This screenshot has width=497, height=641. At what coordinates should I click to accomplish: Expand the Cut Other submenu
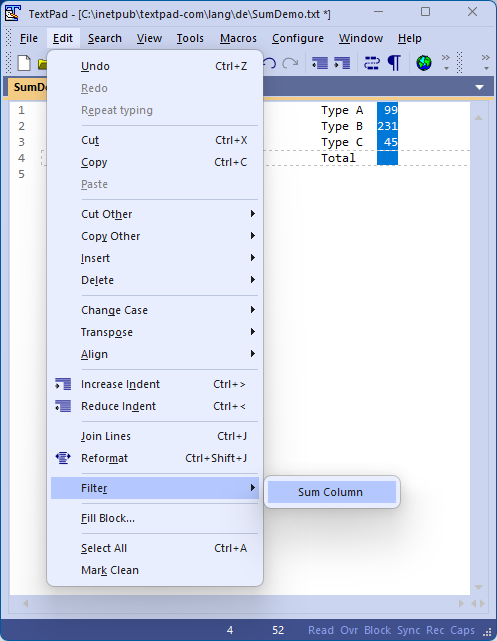click(155, 214)
